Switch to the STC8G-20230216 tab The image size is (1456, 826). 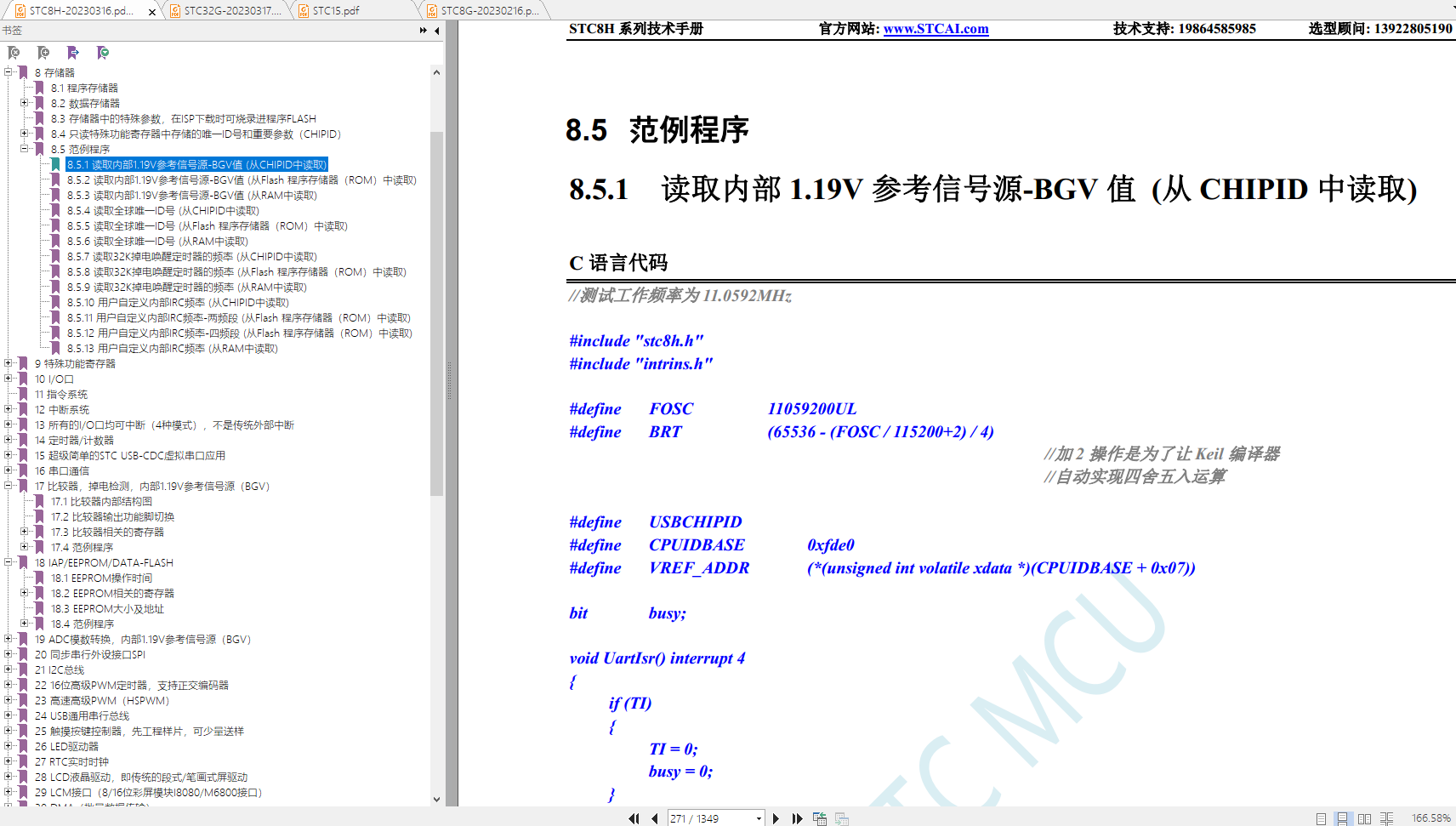point(485,10)
